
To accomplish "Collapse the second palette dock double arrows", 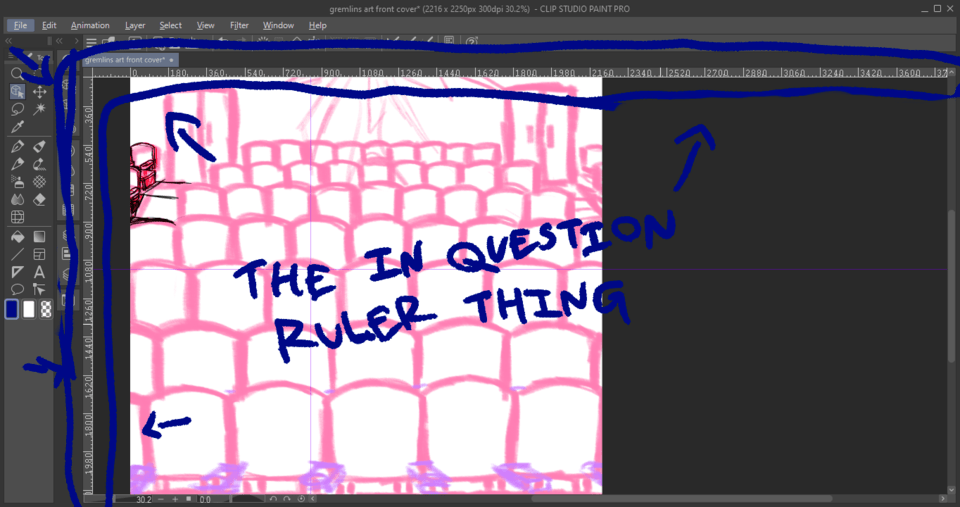I will pyautogui.click(x=59, y=41).
